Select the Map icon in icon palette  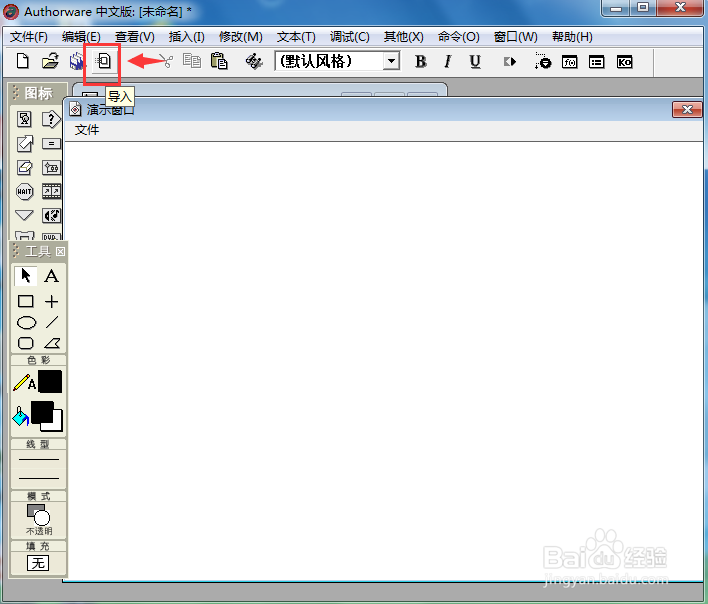[51, 167]
